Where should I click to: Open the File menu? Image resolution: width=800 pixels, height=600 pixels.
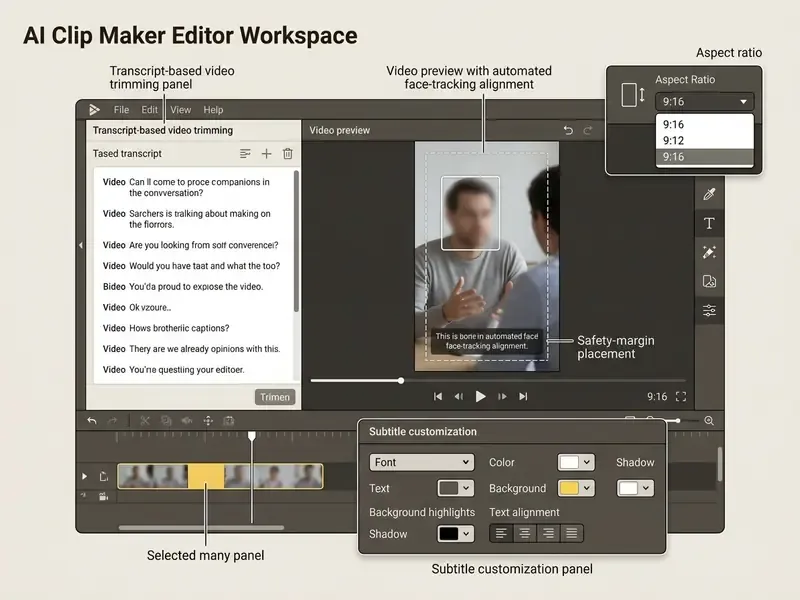[121, 110]
